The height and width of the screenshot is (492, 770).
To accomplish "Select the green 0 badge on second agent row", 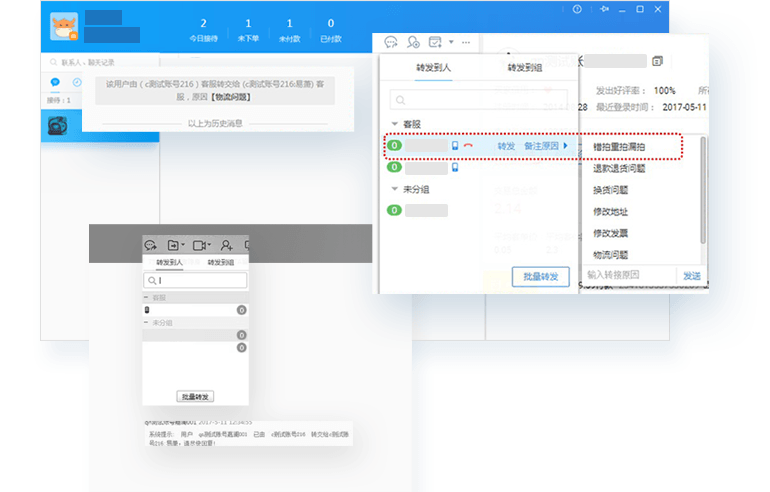I will coord(394,167).
